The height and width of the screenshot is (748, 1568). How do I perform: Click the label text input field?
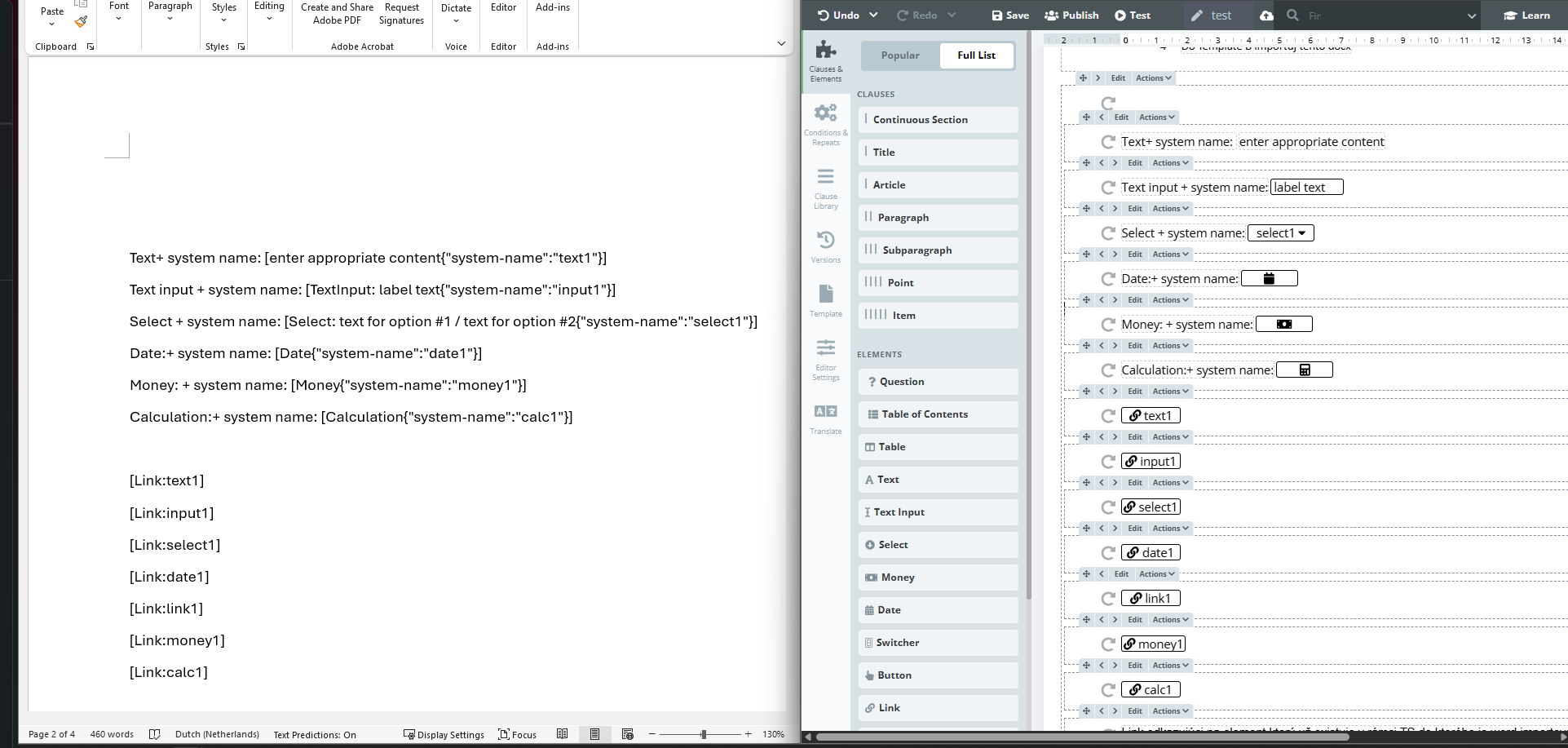tap(1306, 188)
